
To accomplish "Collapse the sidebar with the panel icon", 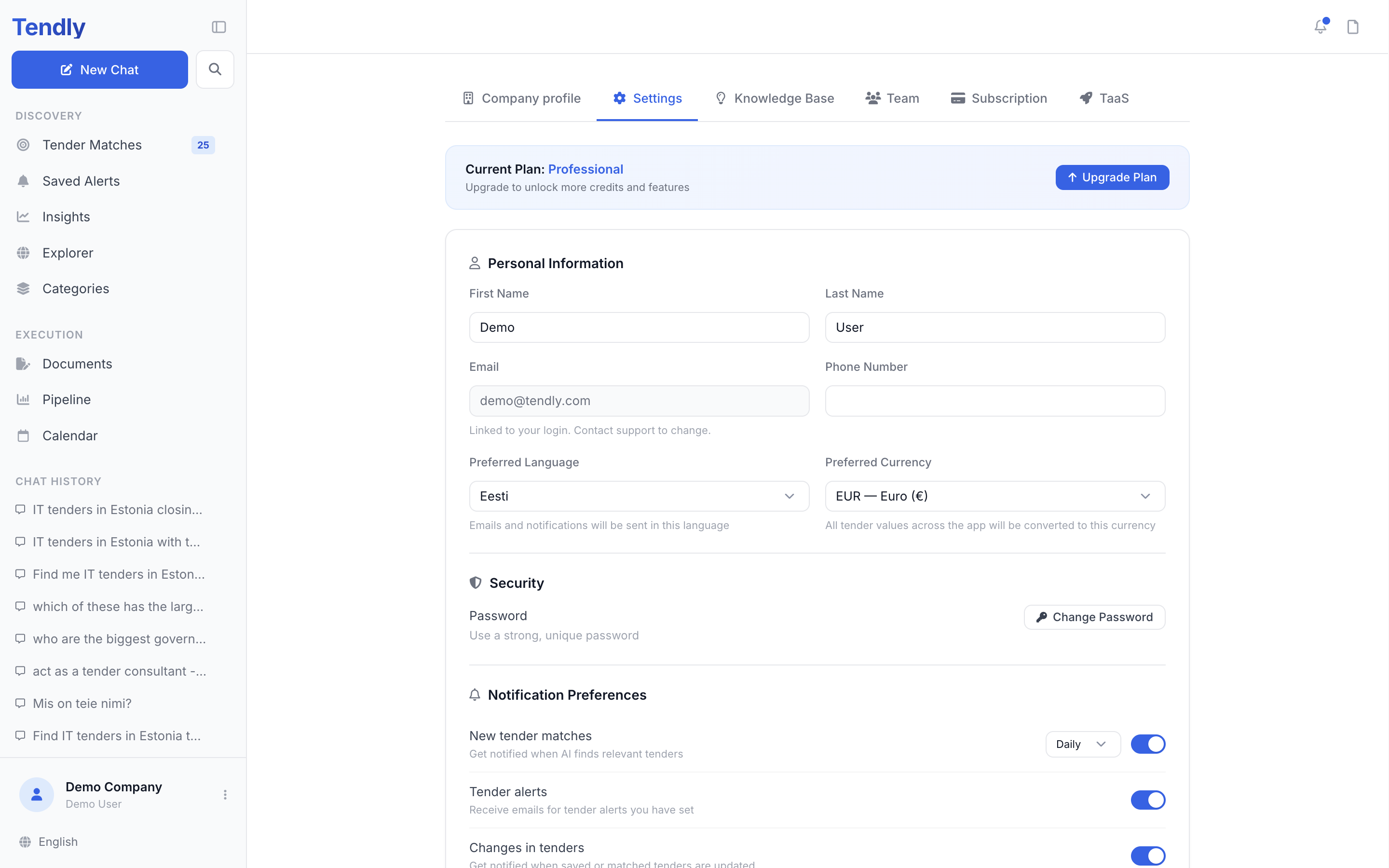I will click(x=218, y=27).
